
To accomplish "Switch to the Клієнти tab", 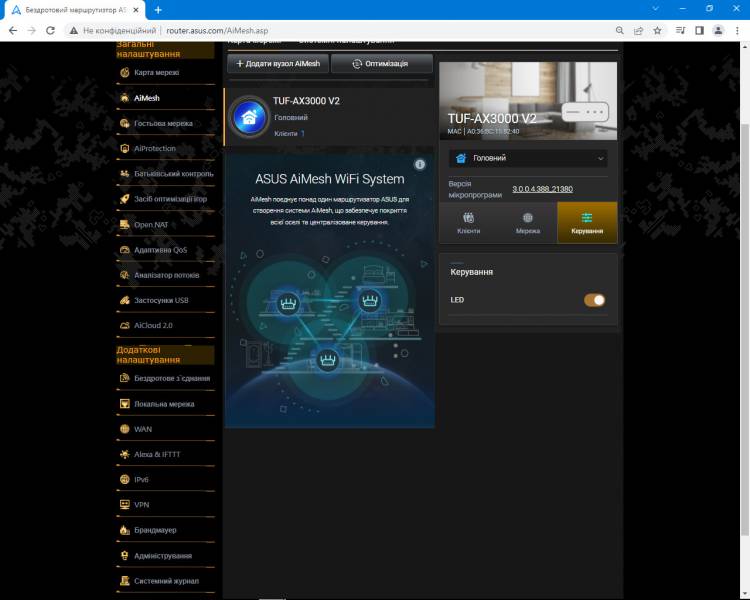I will point(468,223).
